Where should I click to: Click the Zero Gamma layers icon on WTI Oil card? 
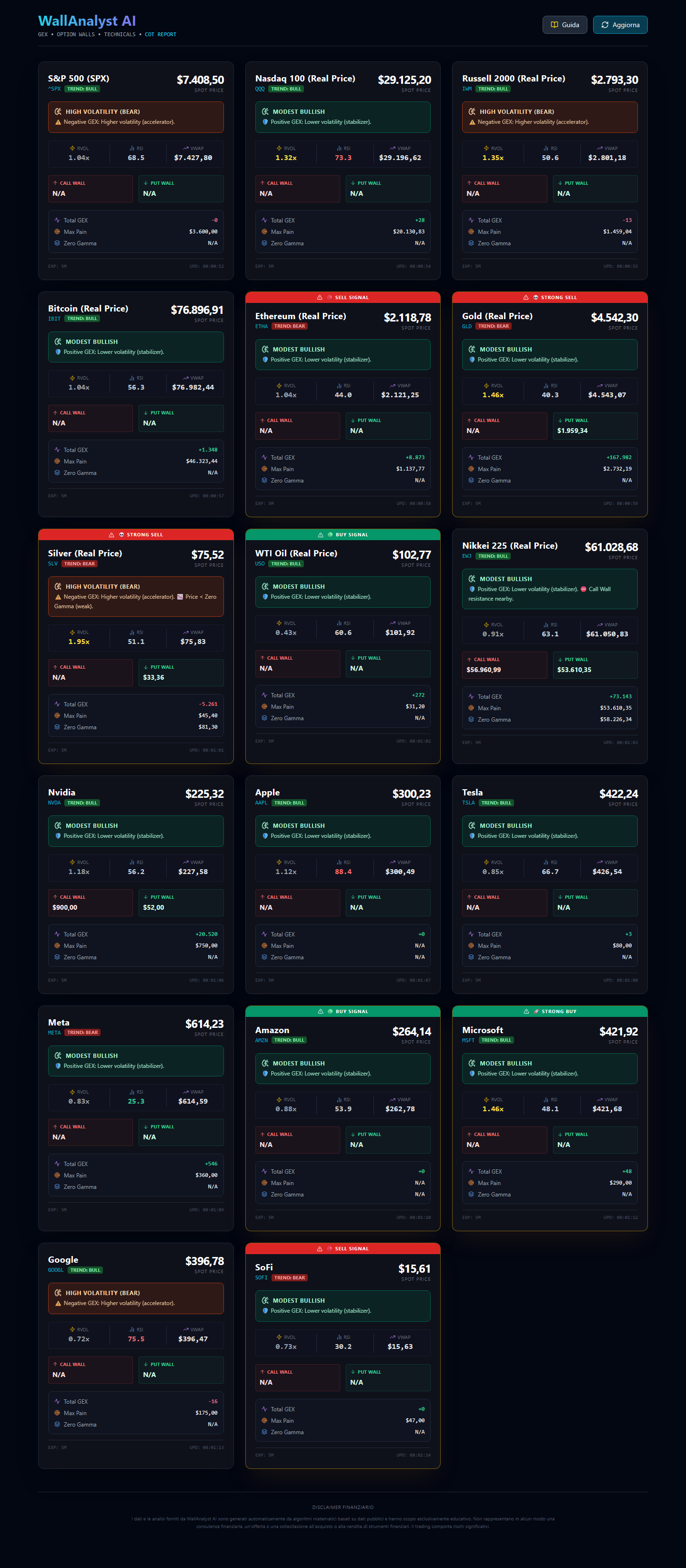[x=264, y=718]
